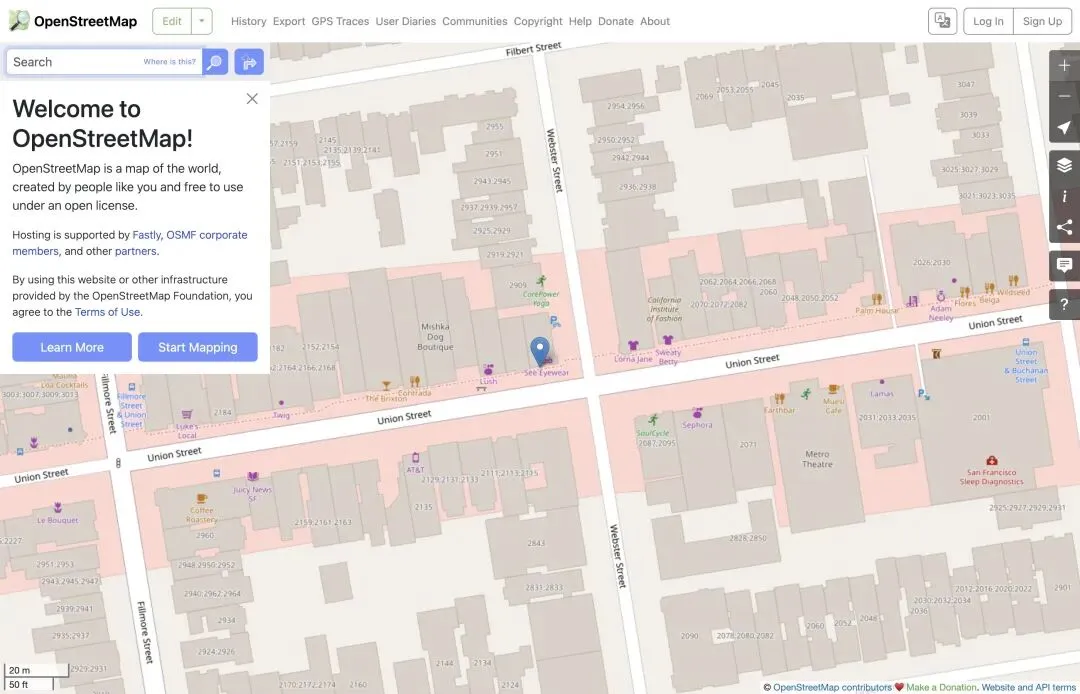Viewport: 1080px width, 694px height.
Task: Open the map key info icon
Action: tap(1064, 196)
